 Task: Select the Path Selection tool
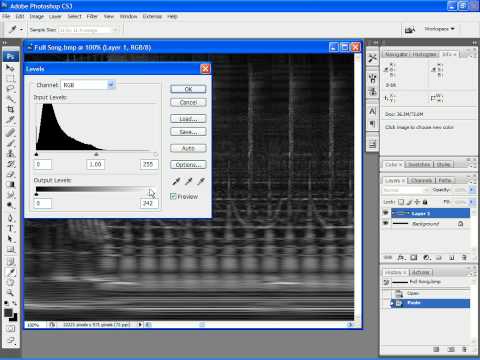click(x=10, y=239)
